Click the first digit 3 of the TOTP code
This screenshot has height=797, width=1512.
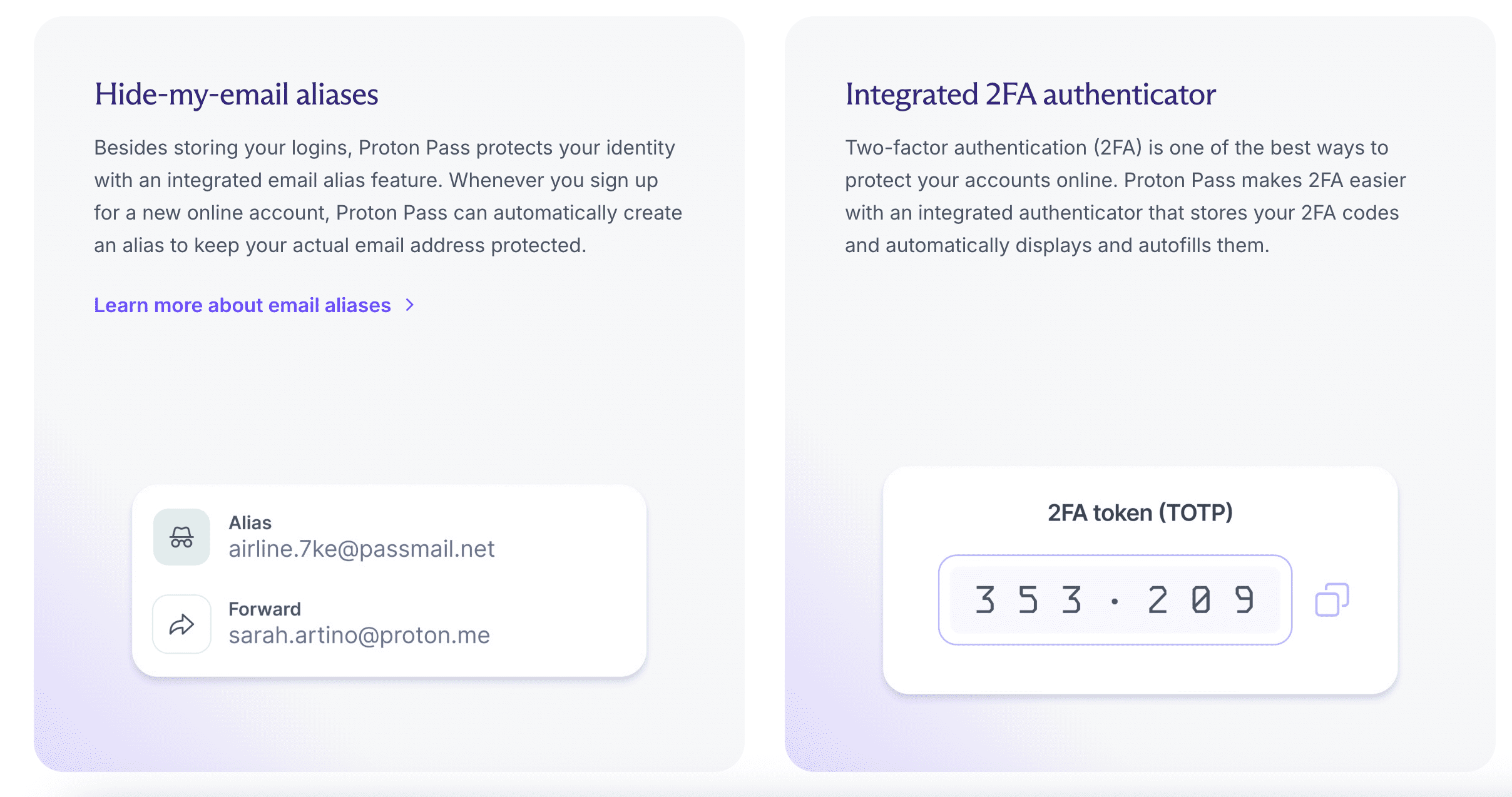click(985, 600)
